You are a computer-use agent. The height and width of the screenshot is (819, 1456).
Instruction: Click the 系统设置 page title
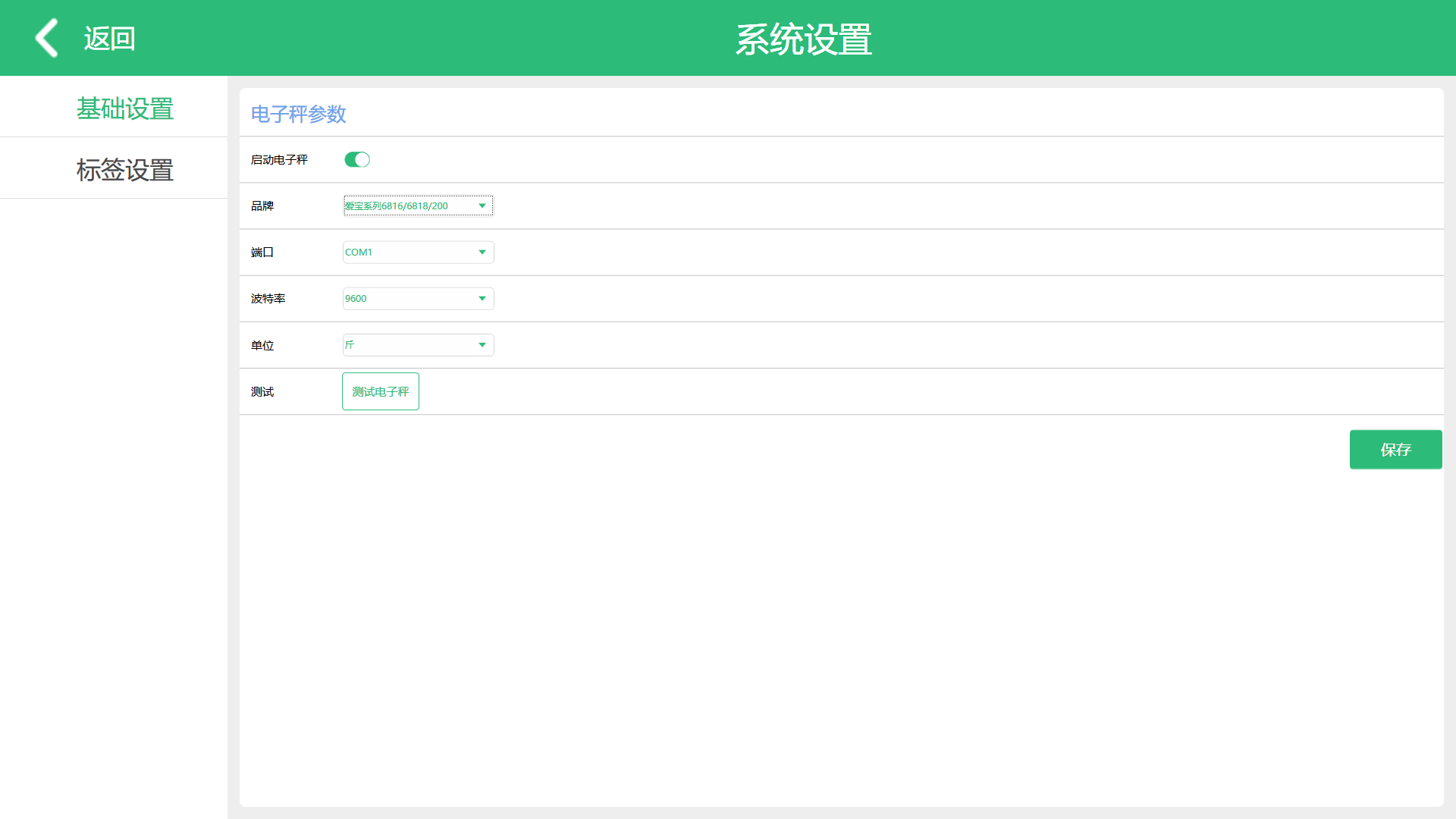pyautogui.click(x=803, y=39)
